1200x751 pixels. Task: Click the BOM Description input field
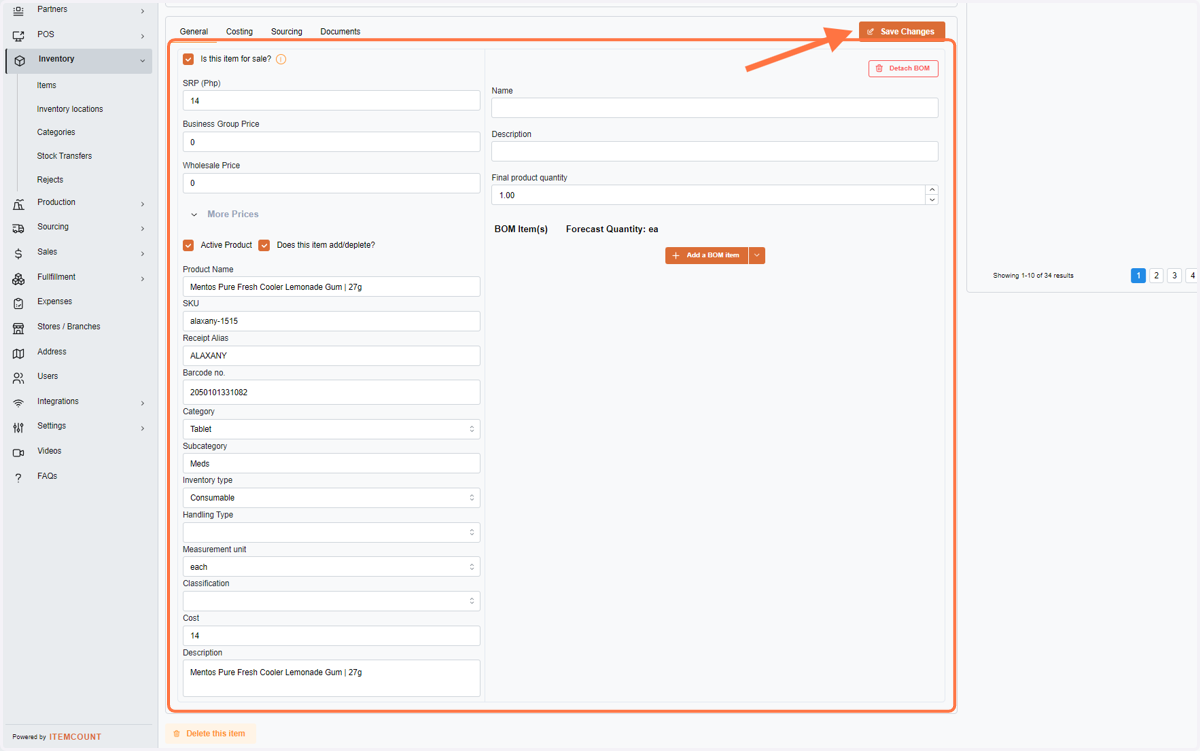[x=714, y=151]
